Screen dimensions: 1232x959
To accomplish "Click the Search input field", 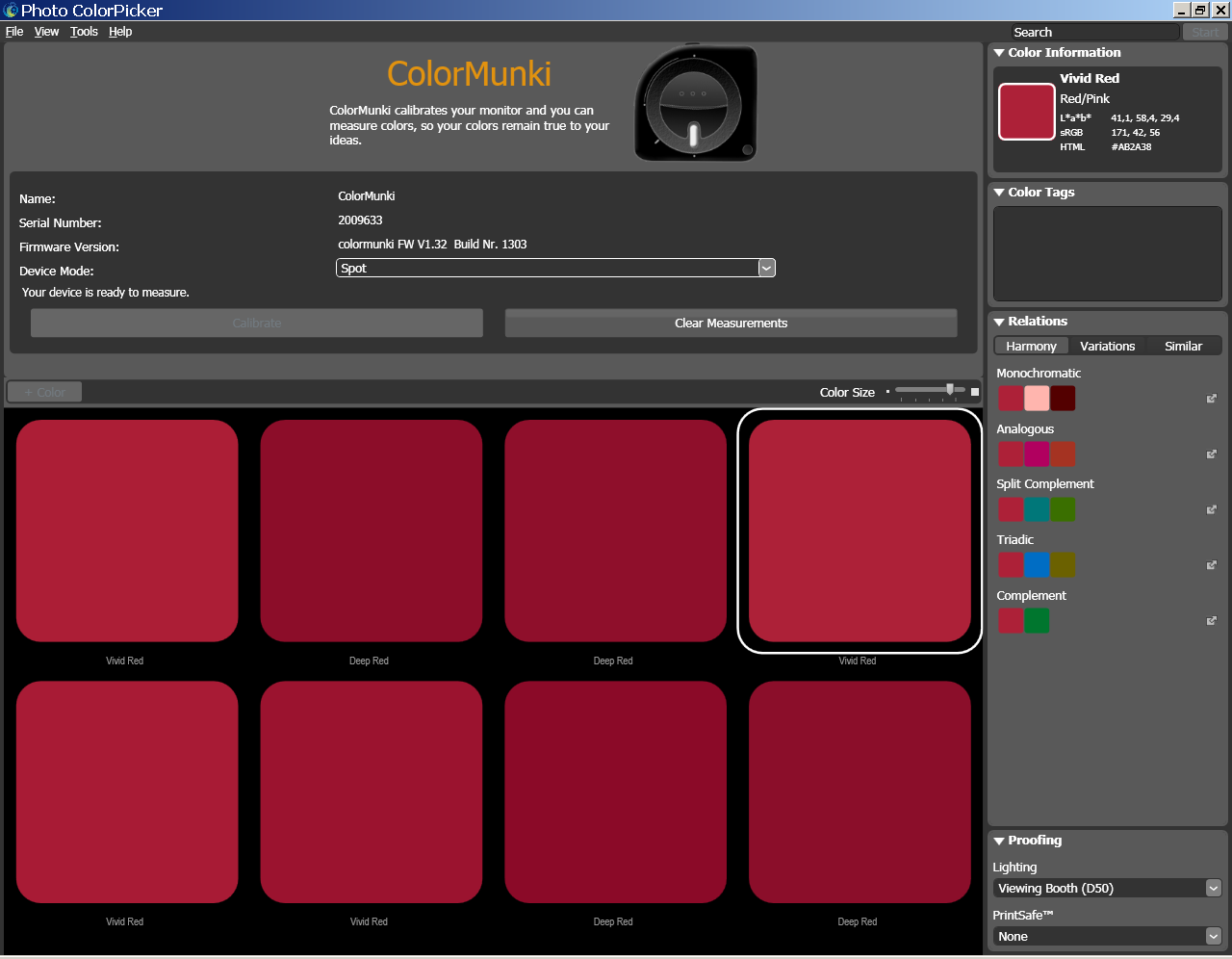I will click(x=1094, y=32).
